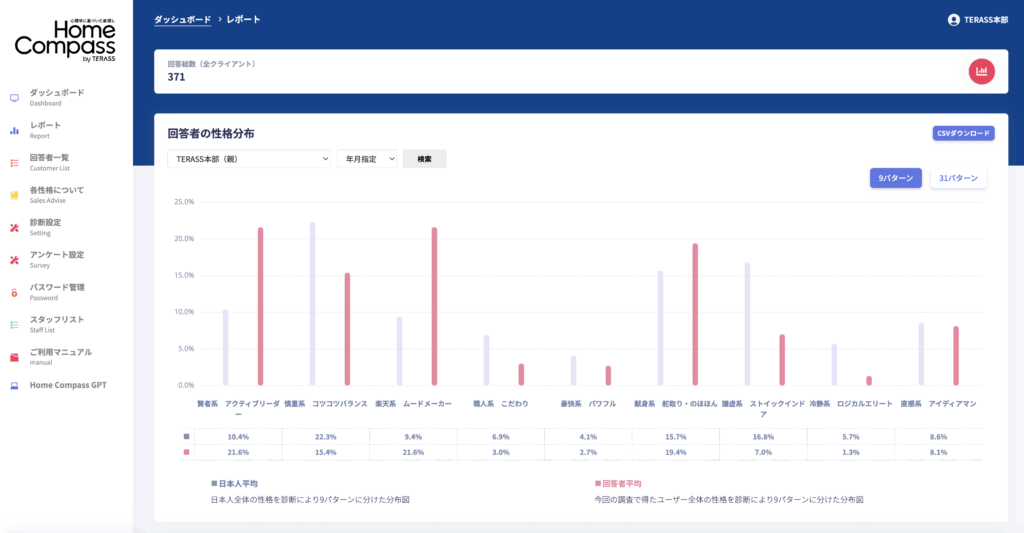Open the ご利用マニュアル menu item
The width and height of the screenshot is (1024, 533).
[60, 352]
